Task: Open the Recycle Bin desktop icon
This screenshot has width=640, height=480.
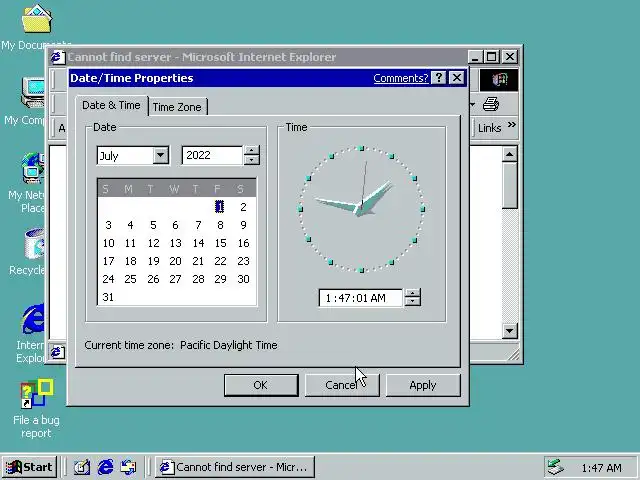Action: tap(34, 244)
